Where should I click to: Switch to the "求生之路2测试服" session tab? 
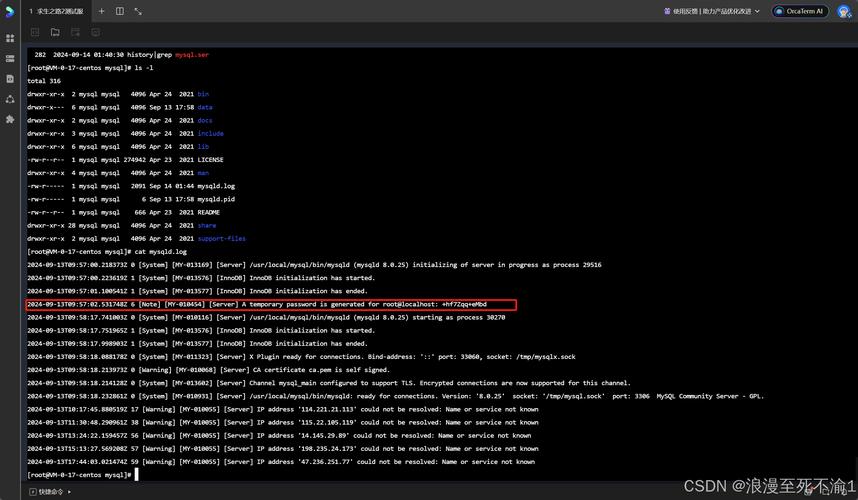pos(57,11)
